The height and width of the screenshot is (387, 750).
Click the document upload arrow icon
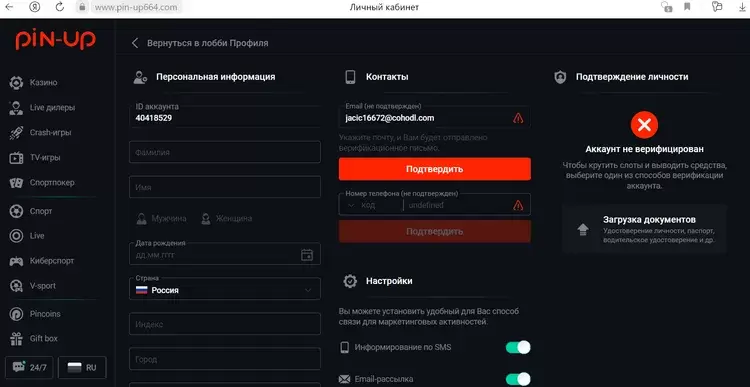(x=583, y=230)
